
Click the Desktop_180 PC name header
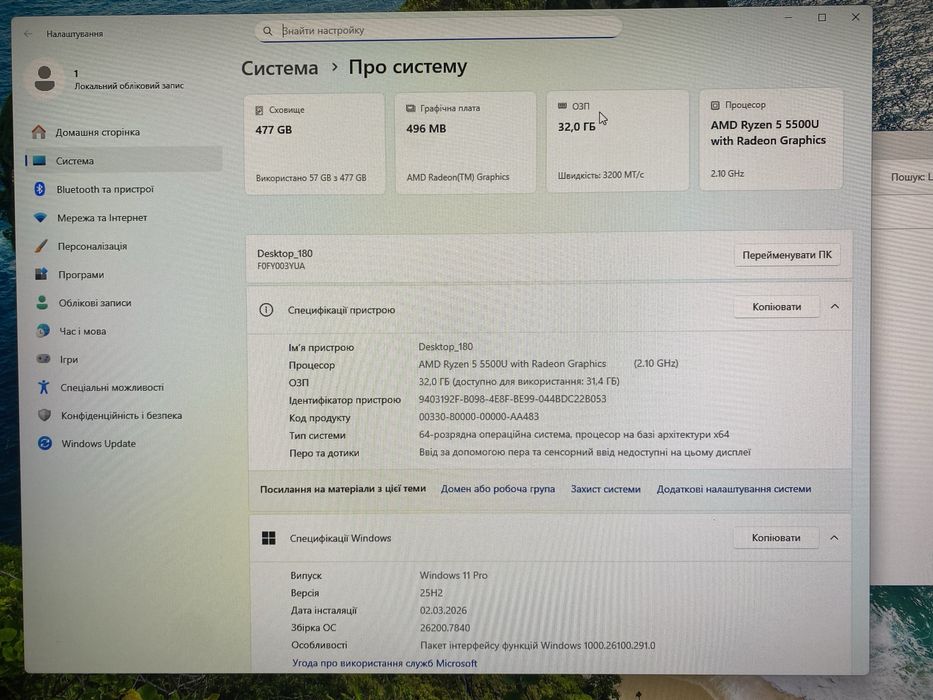[285, 254]
